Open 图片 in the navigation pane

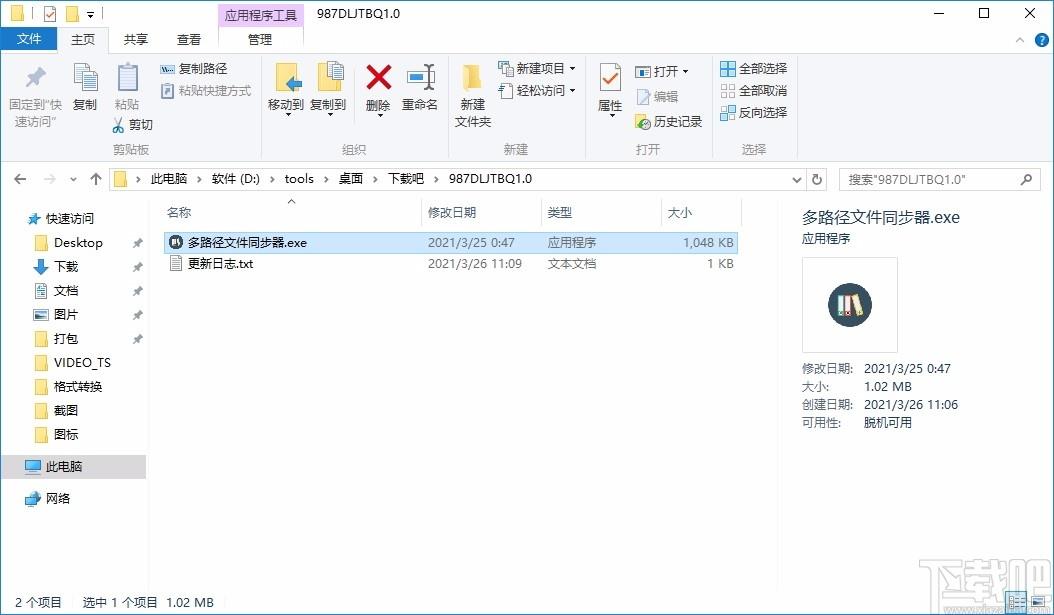[x=66, y=315]
